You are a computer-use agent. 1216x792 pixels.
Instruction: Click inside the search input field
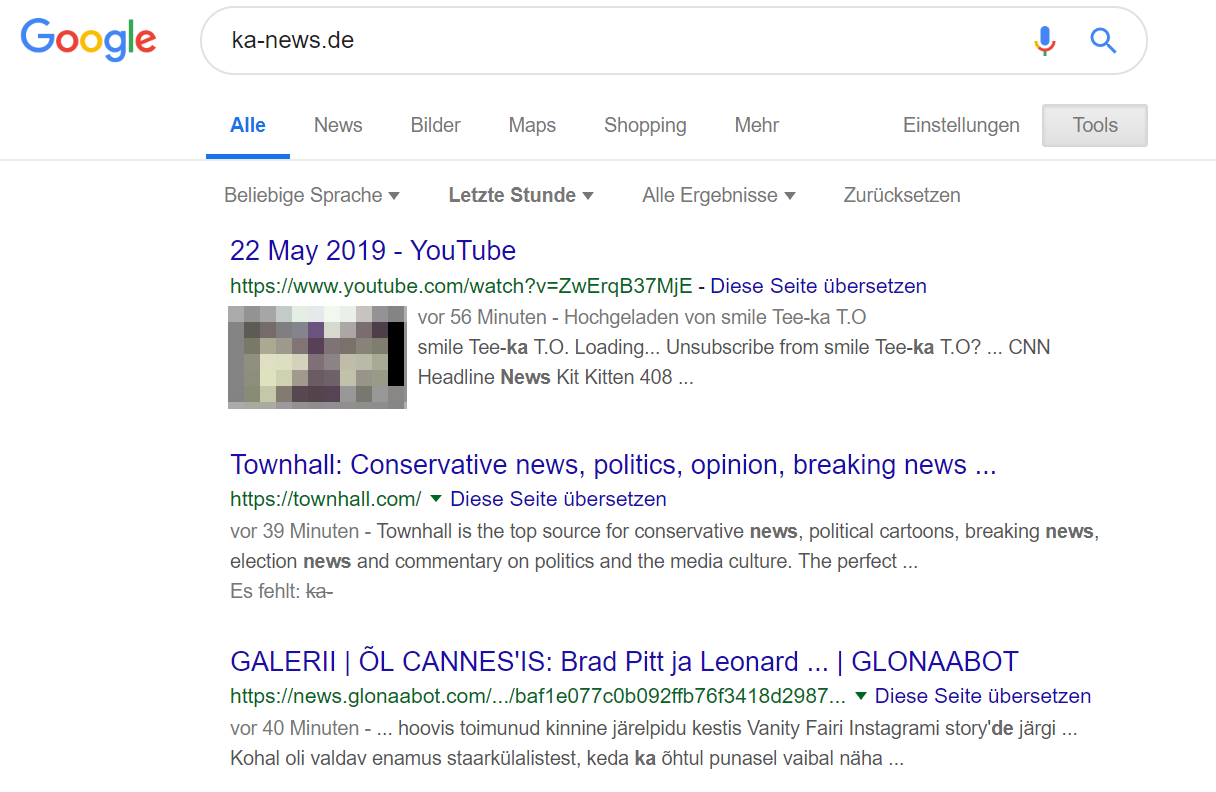point(600,40)
